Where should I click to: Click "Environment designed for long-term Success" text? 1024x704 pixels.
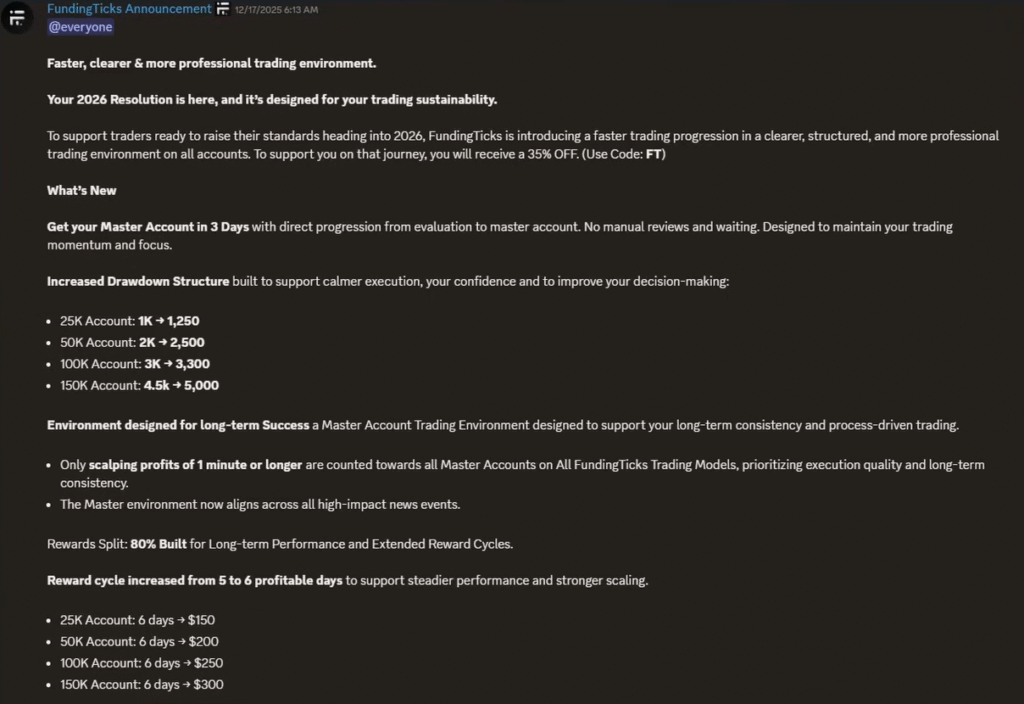coord(177,425)
